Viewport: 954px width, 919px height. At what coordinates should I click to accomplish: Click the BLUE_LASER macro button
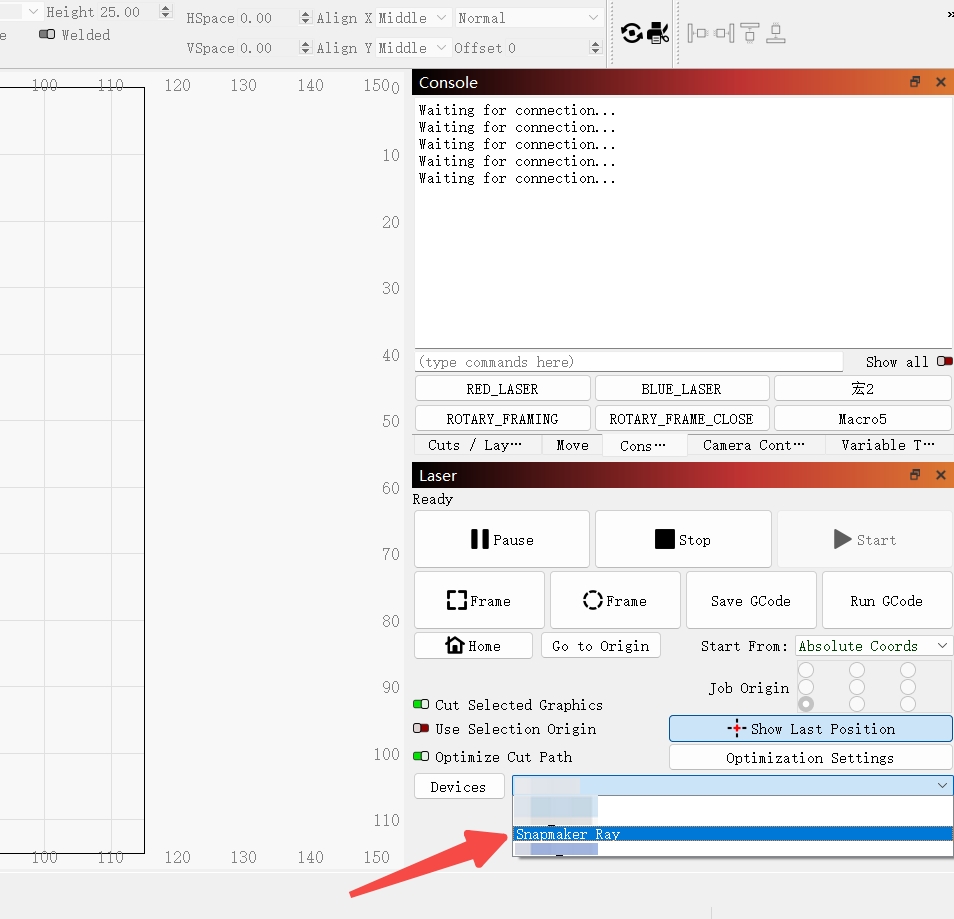(681, 389)
